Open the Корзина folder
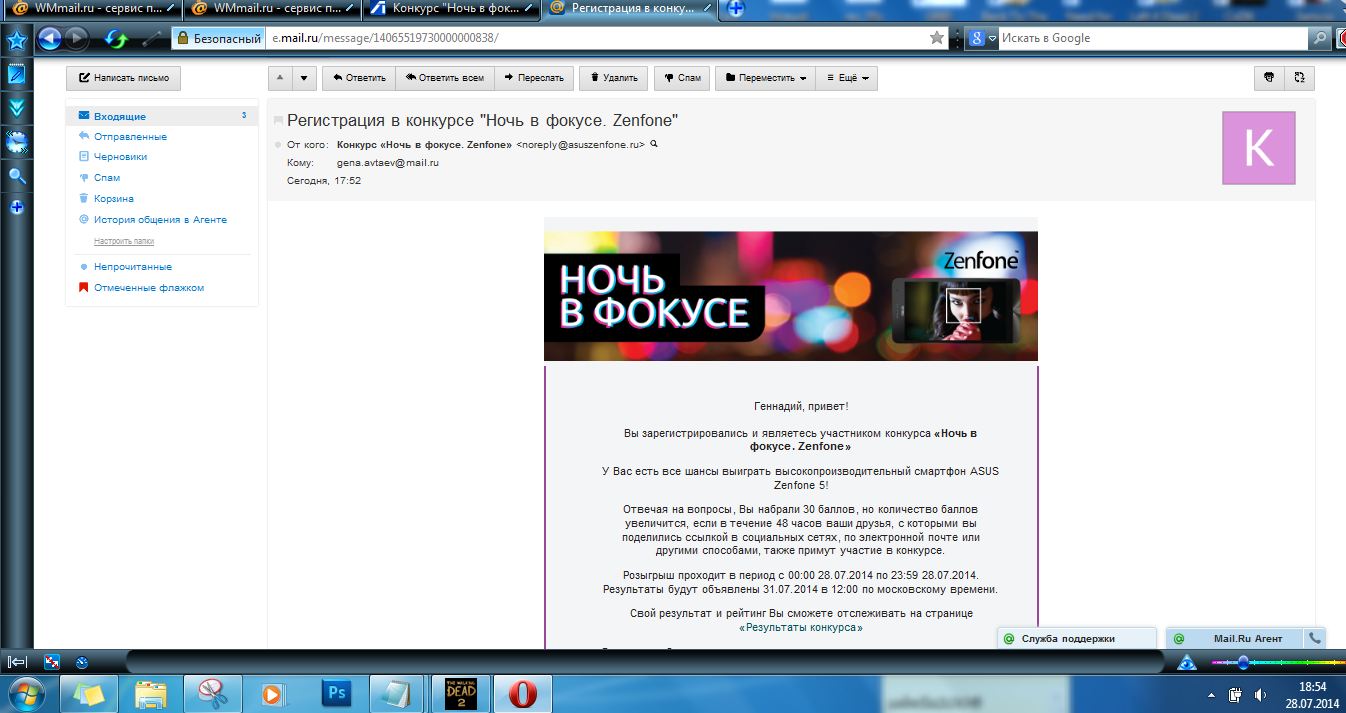The image size is (1346, 713). [x=114, y=198]
